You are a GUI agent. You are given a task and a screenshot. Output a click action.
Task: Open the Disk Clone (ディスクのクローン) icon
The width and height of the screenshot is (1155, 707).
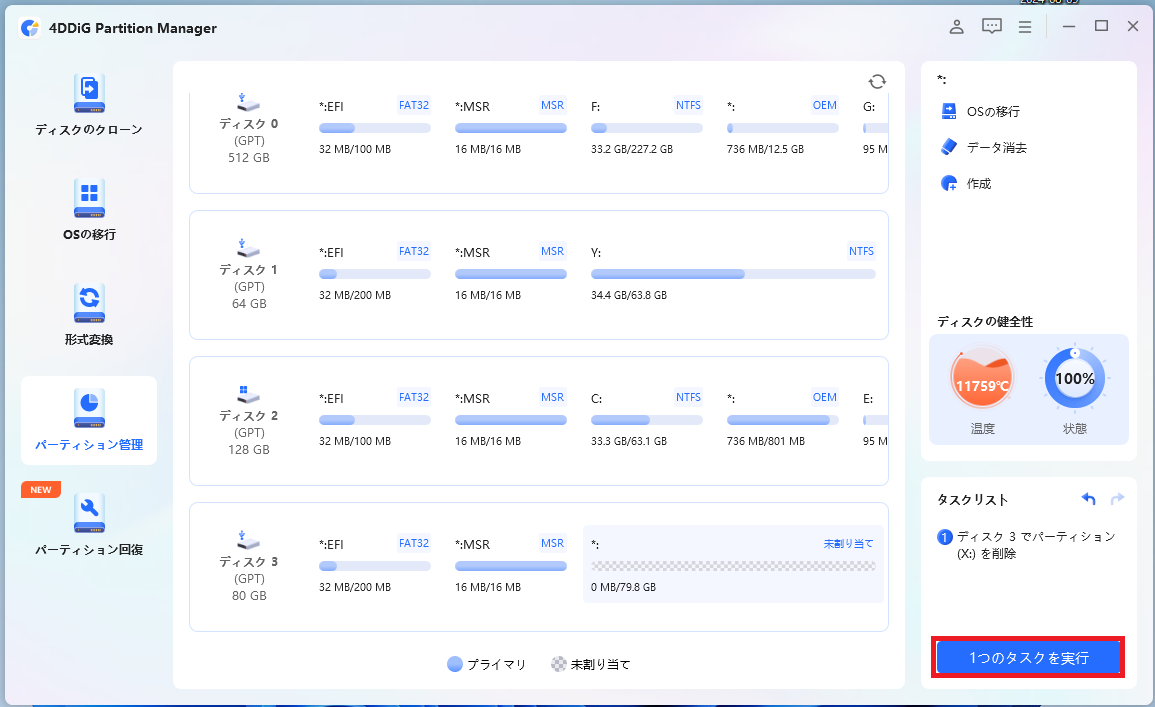coord(89,94)
